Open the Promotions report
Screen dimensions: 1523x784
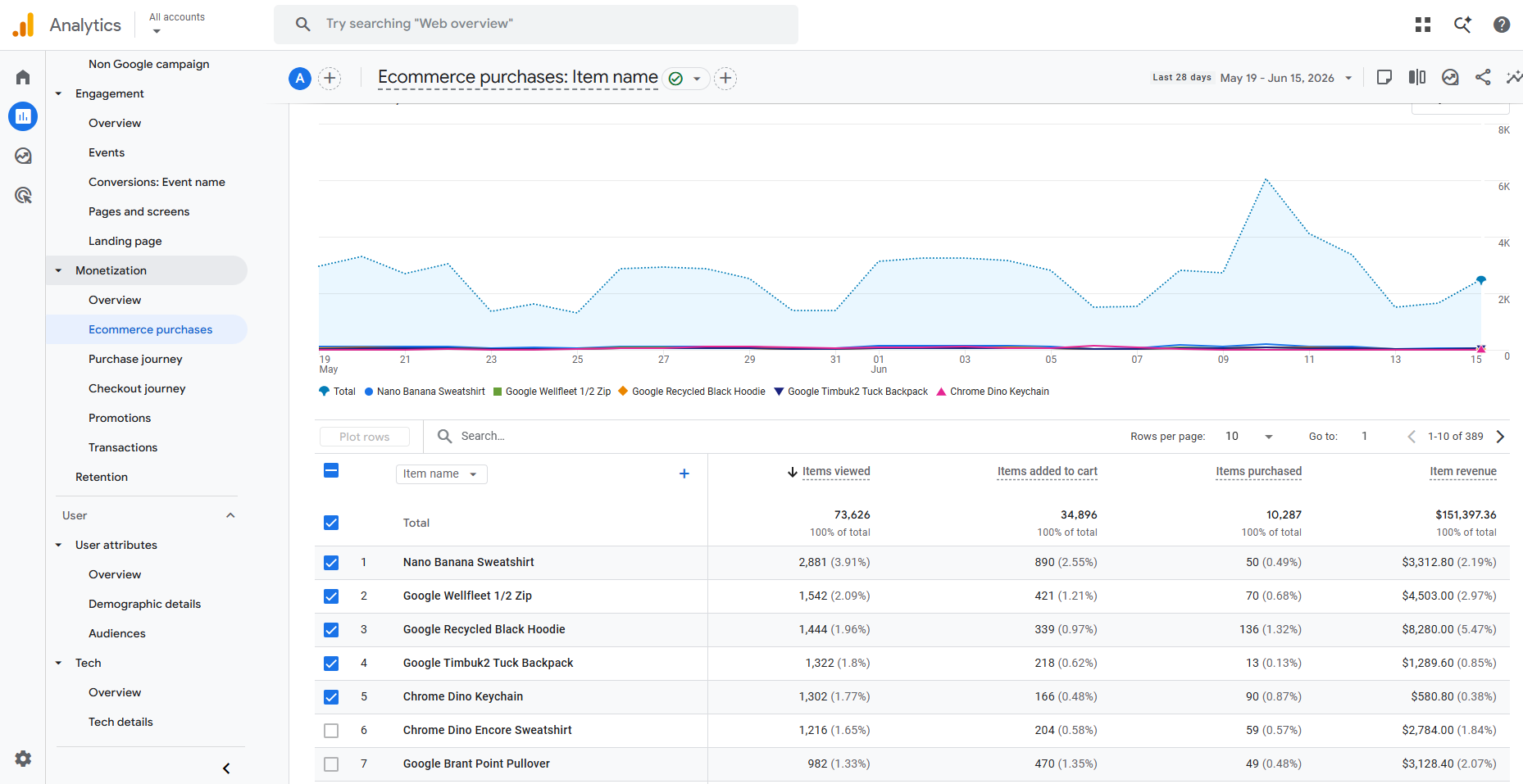[120, 418]
